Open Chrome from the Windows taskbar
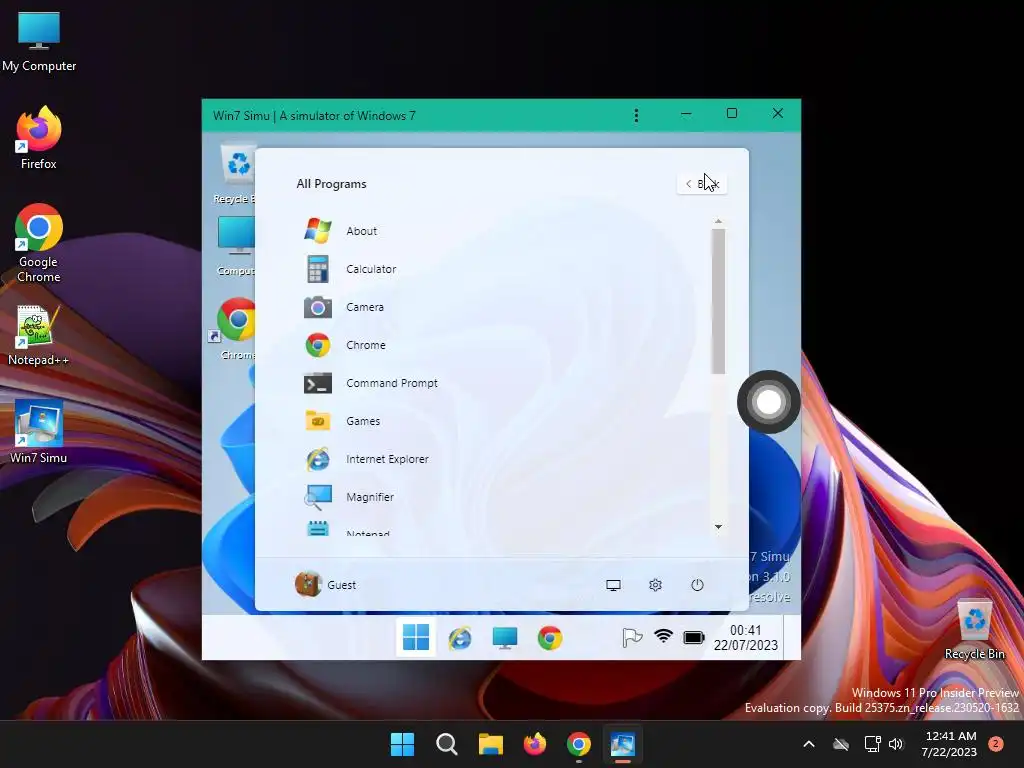This screenshot has height=768, width=1024. point(579,744)
